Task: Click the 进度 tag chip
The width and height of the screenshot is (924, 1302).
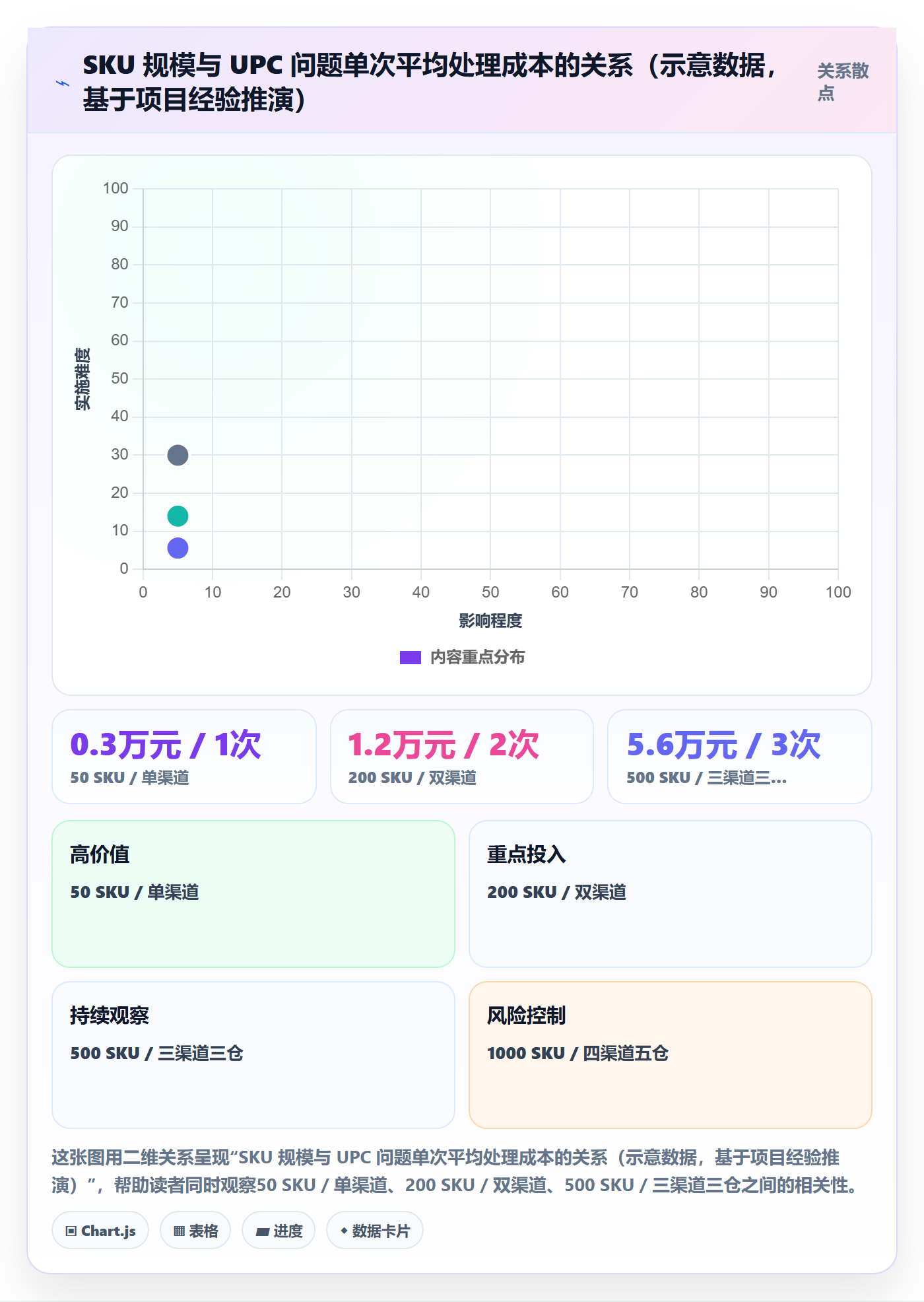Action: tap(279, 1231)
